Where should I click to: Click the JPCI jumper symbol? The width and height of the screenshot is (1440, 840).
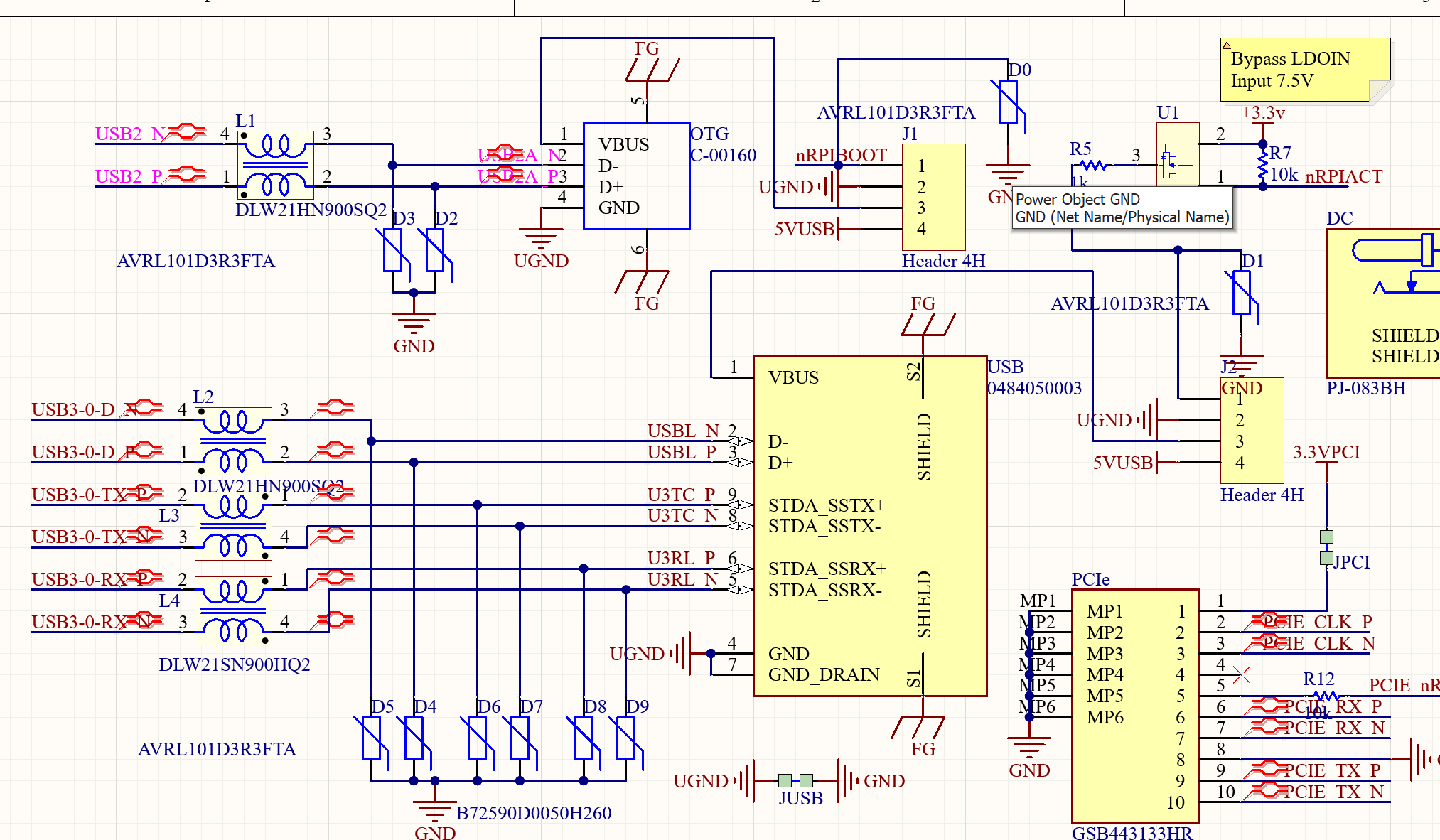pos(1326,547)
